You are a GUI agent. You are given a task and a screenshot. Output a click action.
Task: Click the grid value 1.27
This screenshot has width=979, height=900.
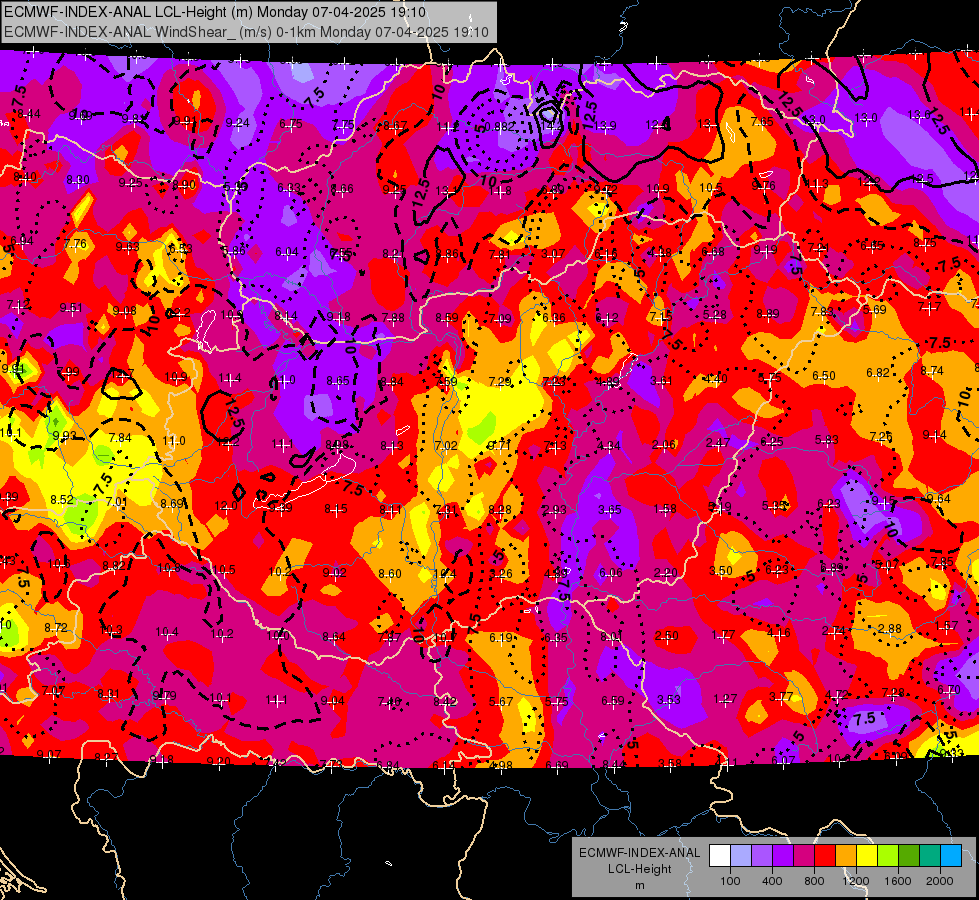[x=726, y=698]
